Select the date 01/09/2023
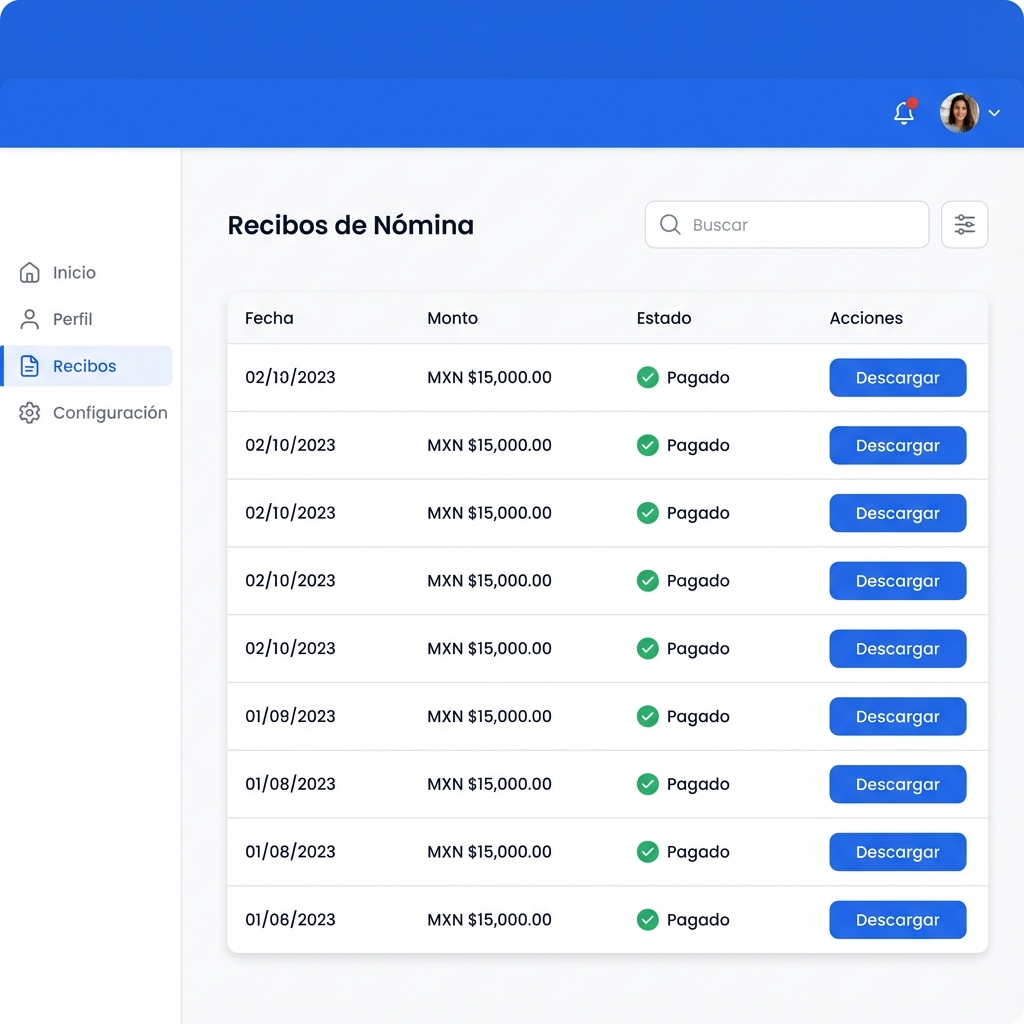 click(290, 716)
